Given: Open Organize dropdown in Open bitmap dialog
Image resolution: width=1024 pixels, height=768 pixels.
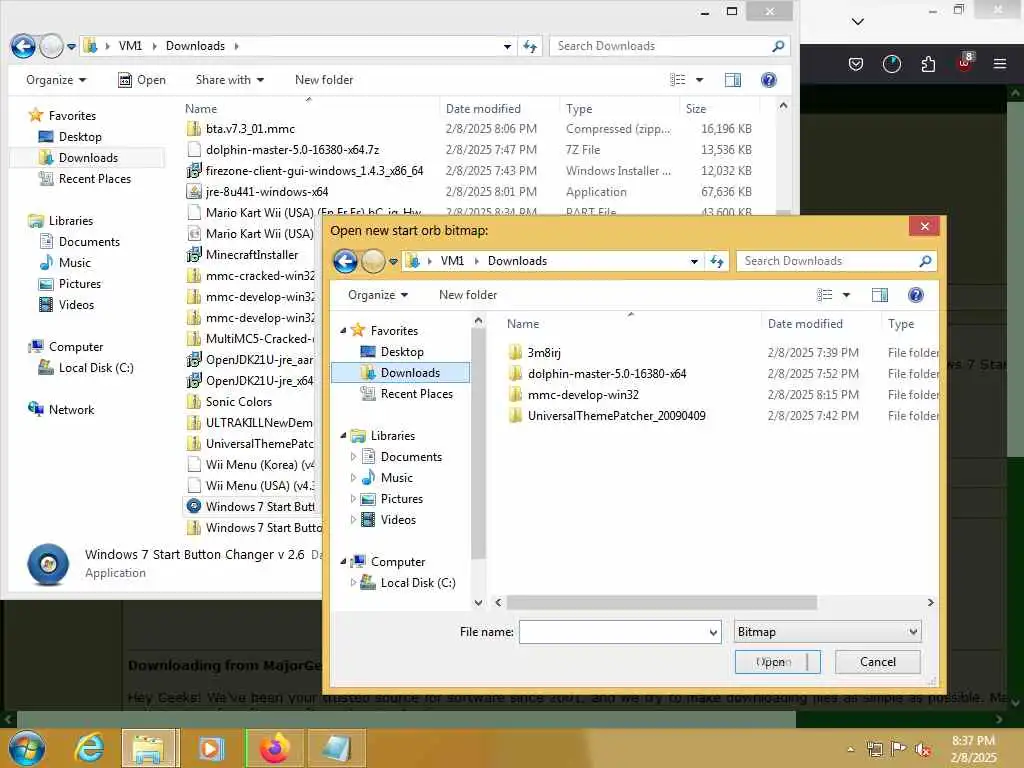Looking at the screenshot, I should (x=378, y=295).
